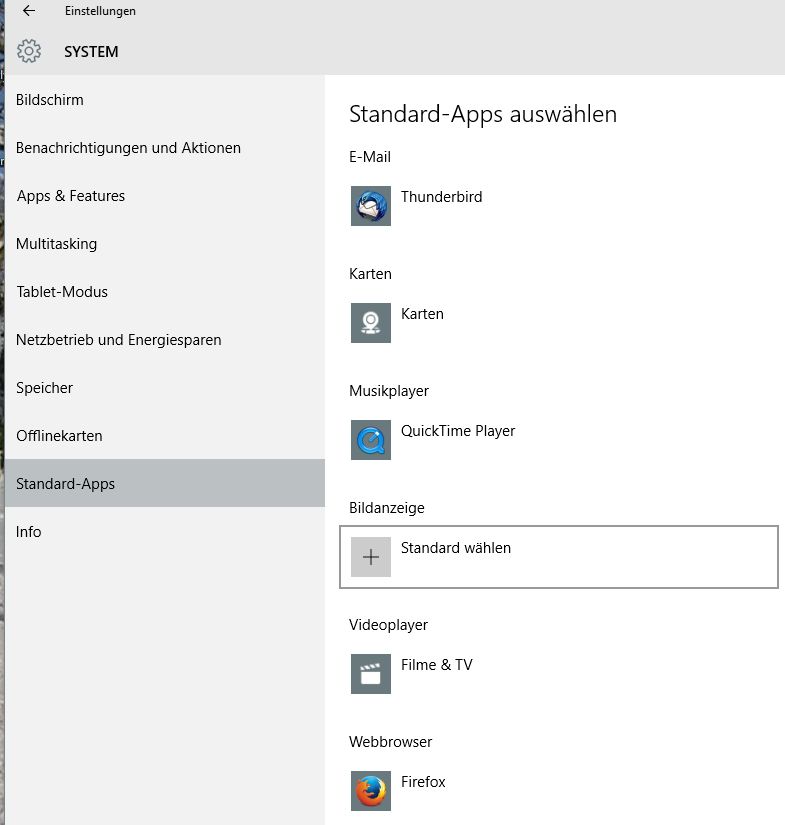Click the Filme & TV clapperboard icon
785x825 pixels.
pos(371,674)
